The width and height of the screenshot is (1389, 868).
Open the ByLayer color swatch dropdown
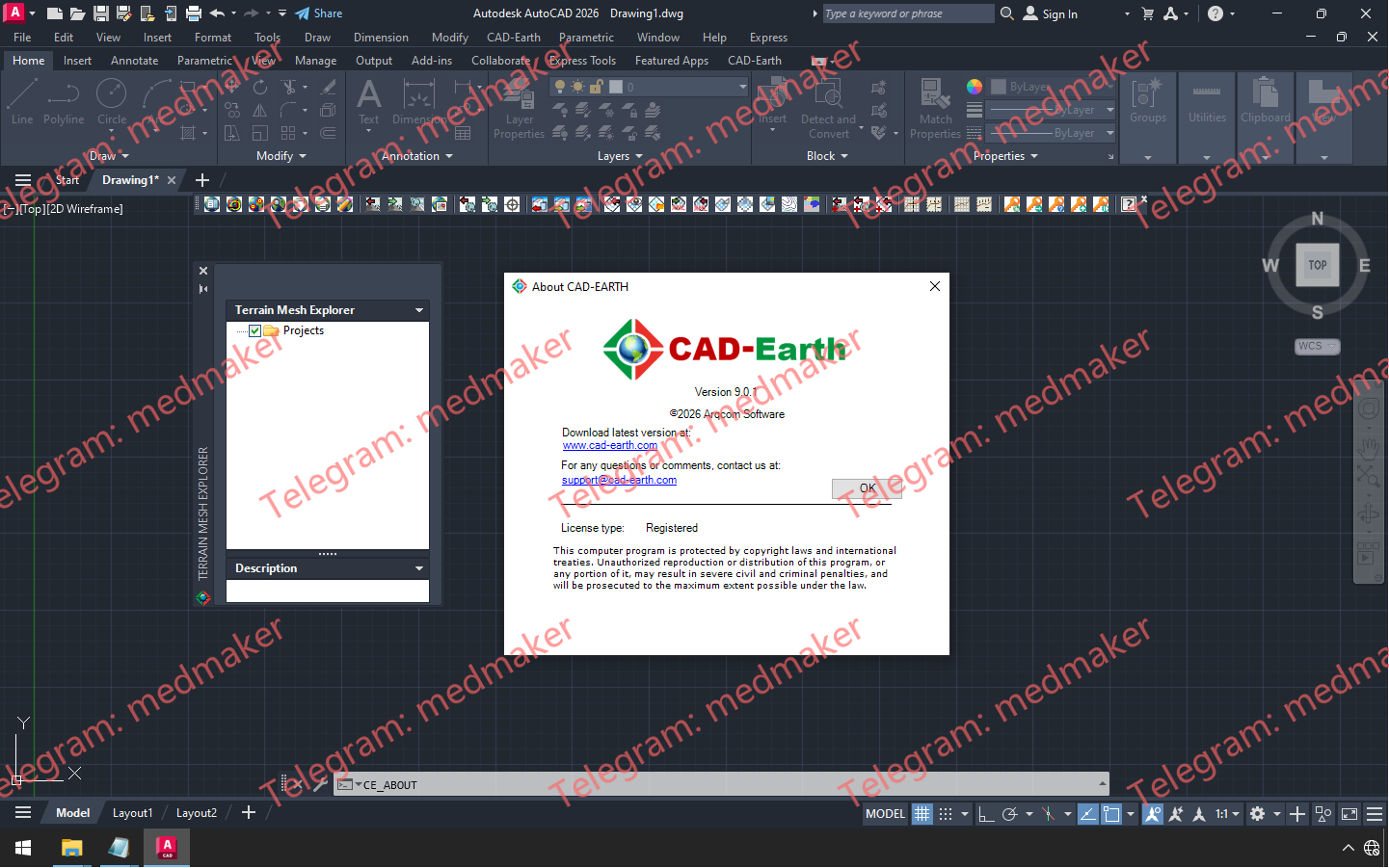[1049, 86]
